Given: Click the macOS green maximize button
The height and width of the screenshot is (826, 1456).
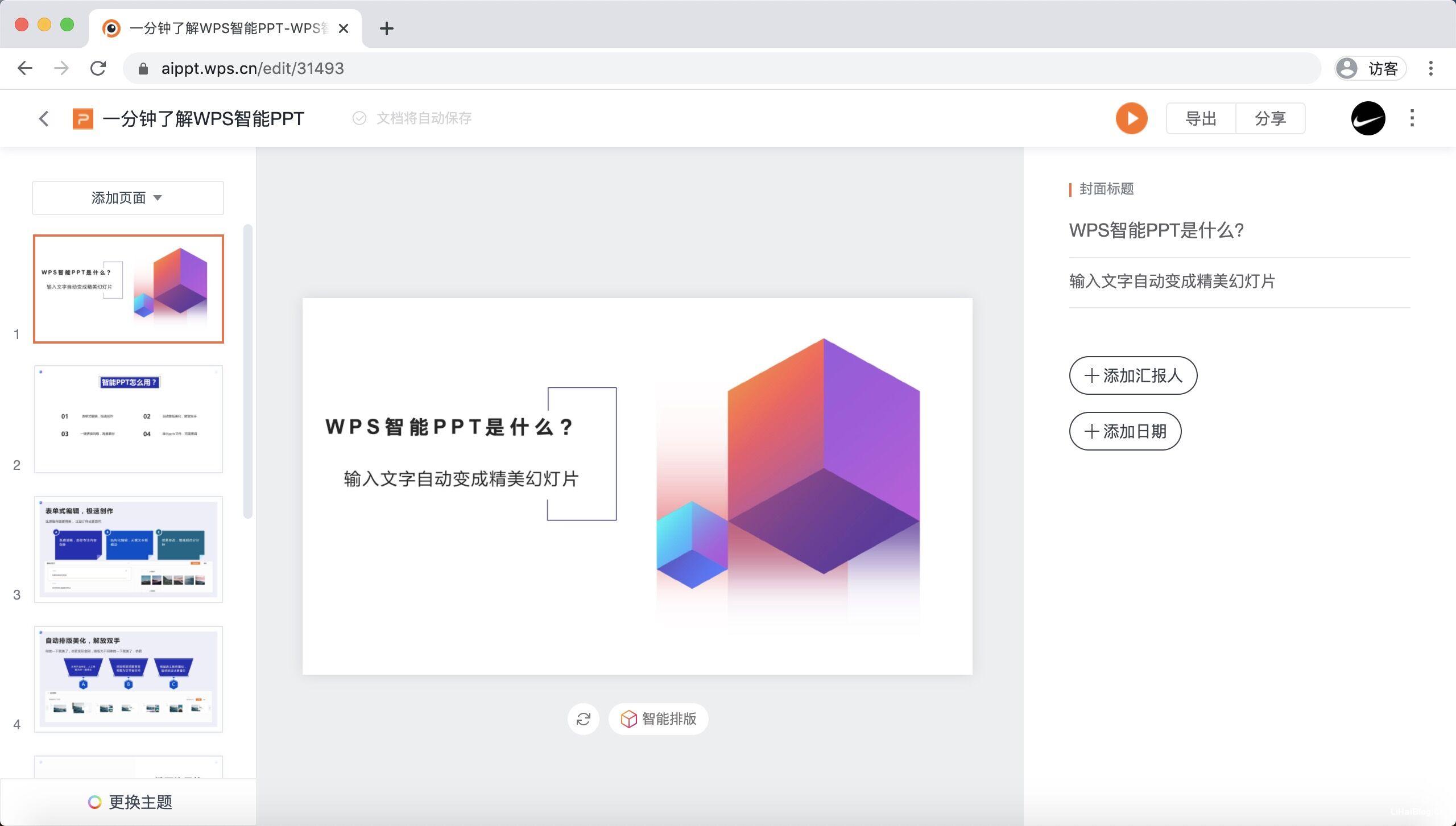Looking at the screenshot, I should click(x=67, y=24).
